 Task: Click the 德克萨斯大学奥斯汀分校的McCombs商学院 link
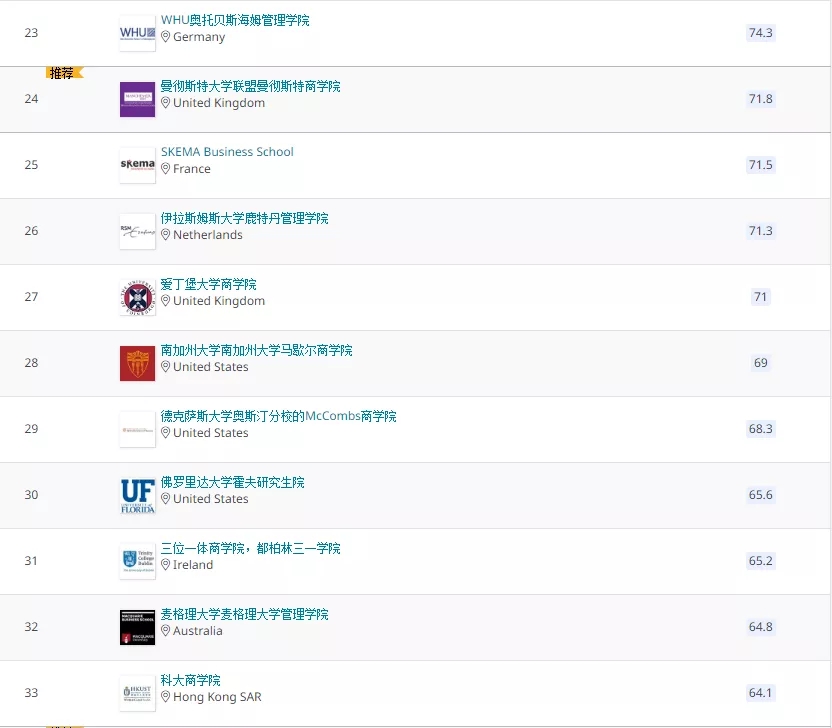pyautogui.click(x=279, y=416)
